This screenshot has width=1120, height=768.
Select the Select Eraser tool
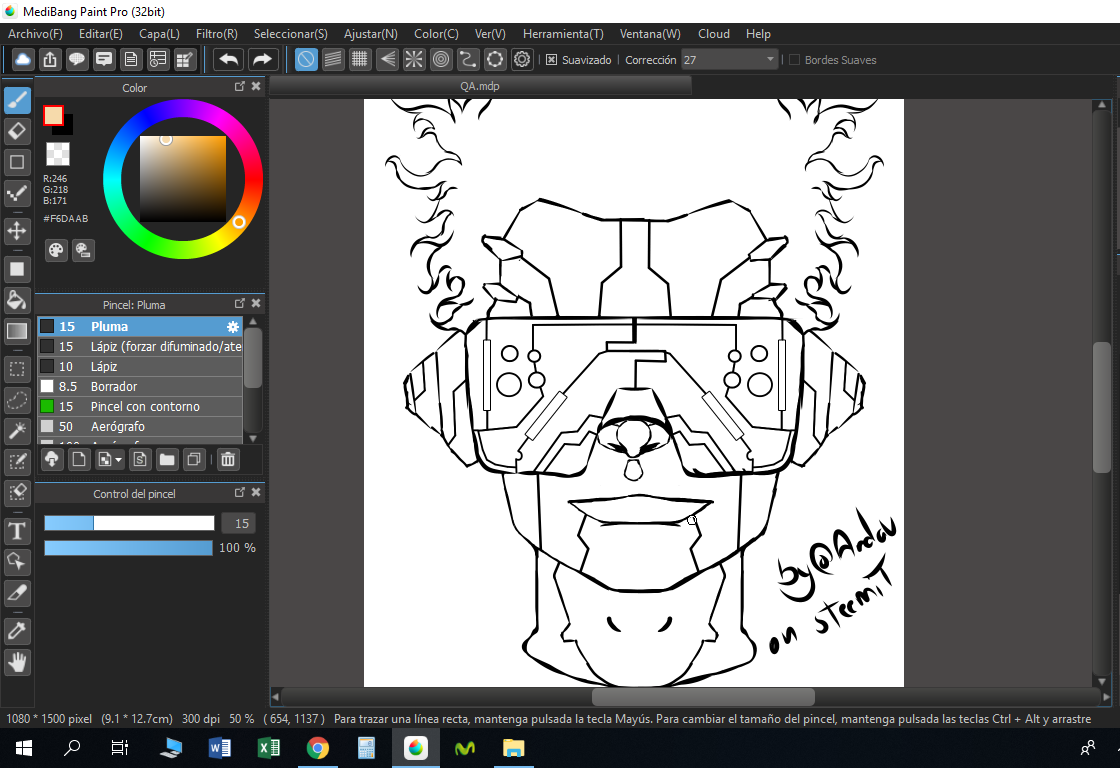click(17, 492)
